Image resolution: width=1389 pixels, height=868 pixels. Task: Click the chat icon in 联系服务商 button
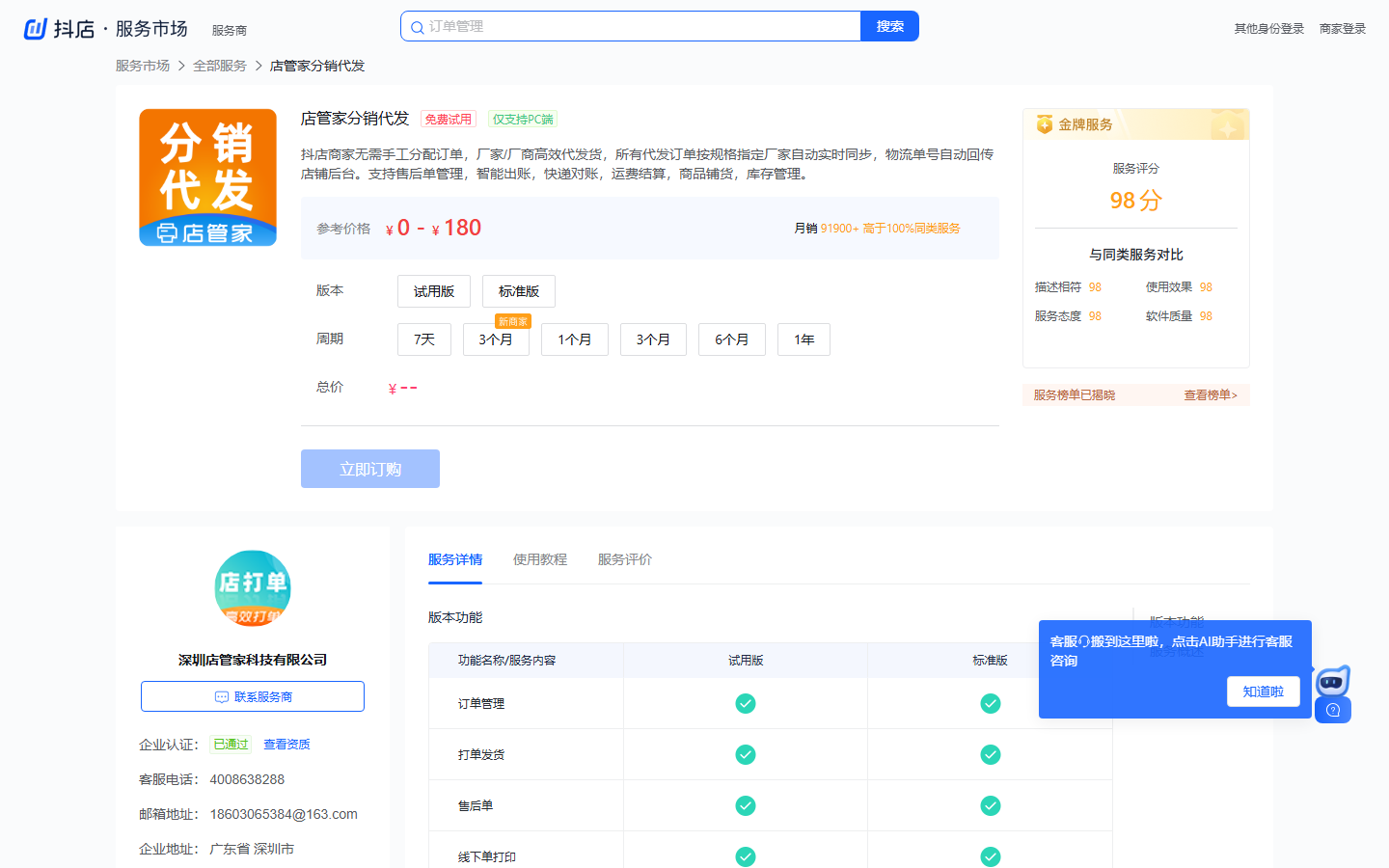[x=222, y=696]
